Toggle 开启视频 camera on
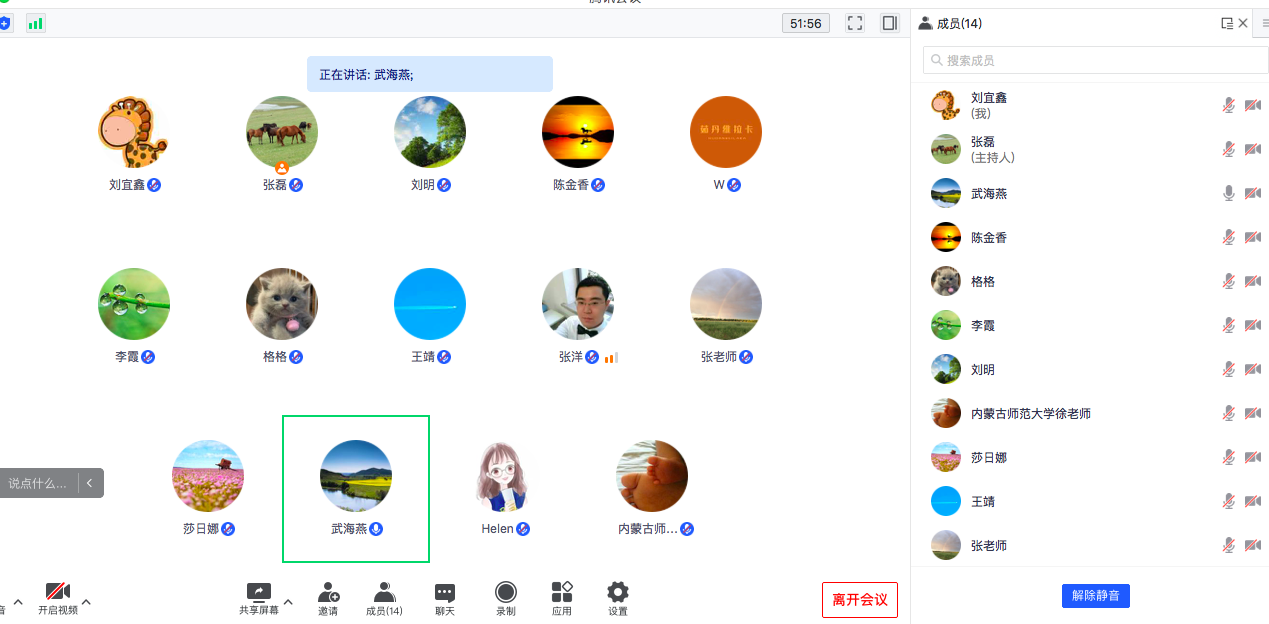Screen dimensions: 1269x624 [57, 592]
